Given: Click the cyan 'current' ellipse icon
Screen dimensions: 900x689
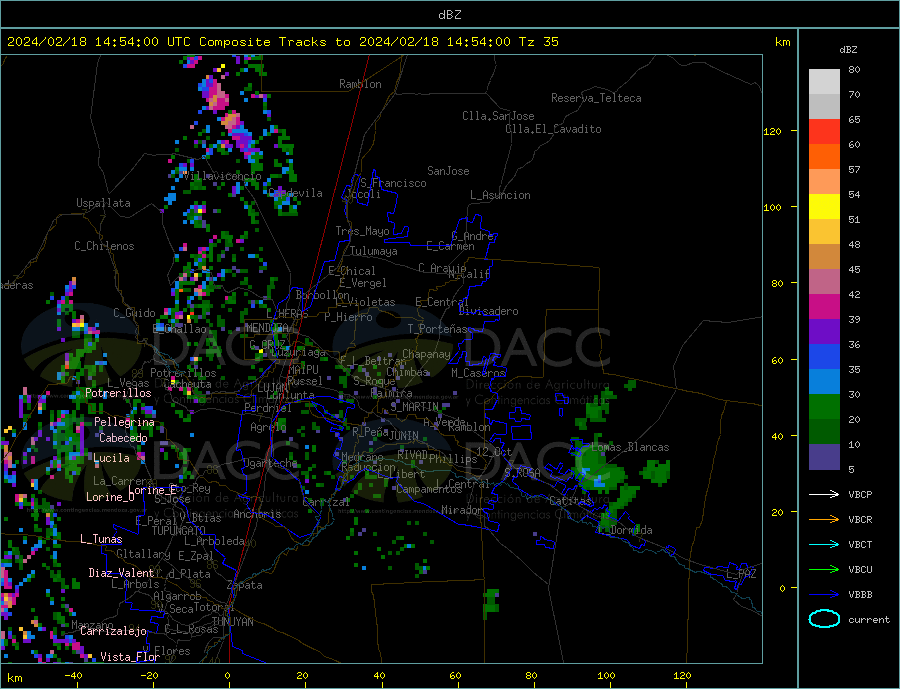Looking at the screenshot, I should coord(824,619).
